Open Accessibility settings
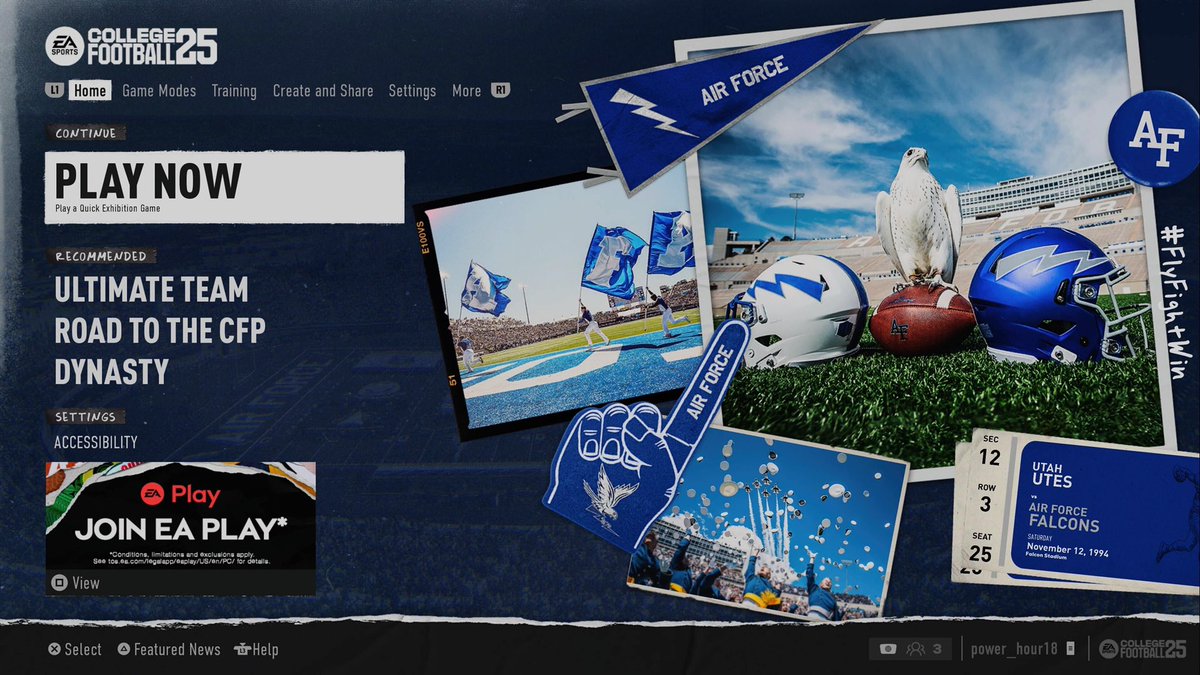This screenshot has height=675, width=1200. pyautogui.click(x=96, y=442)
